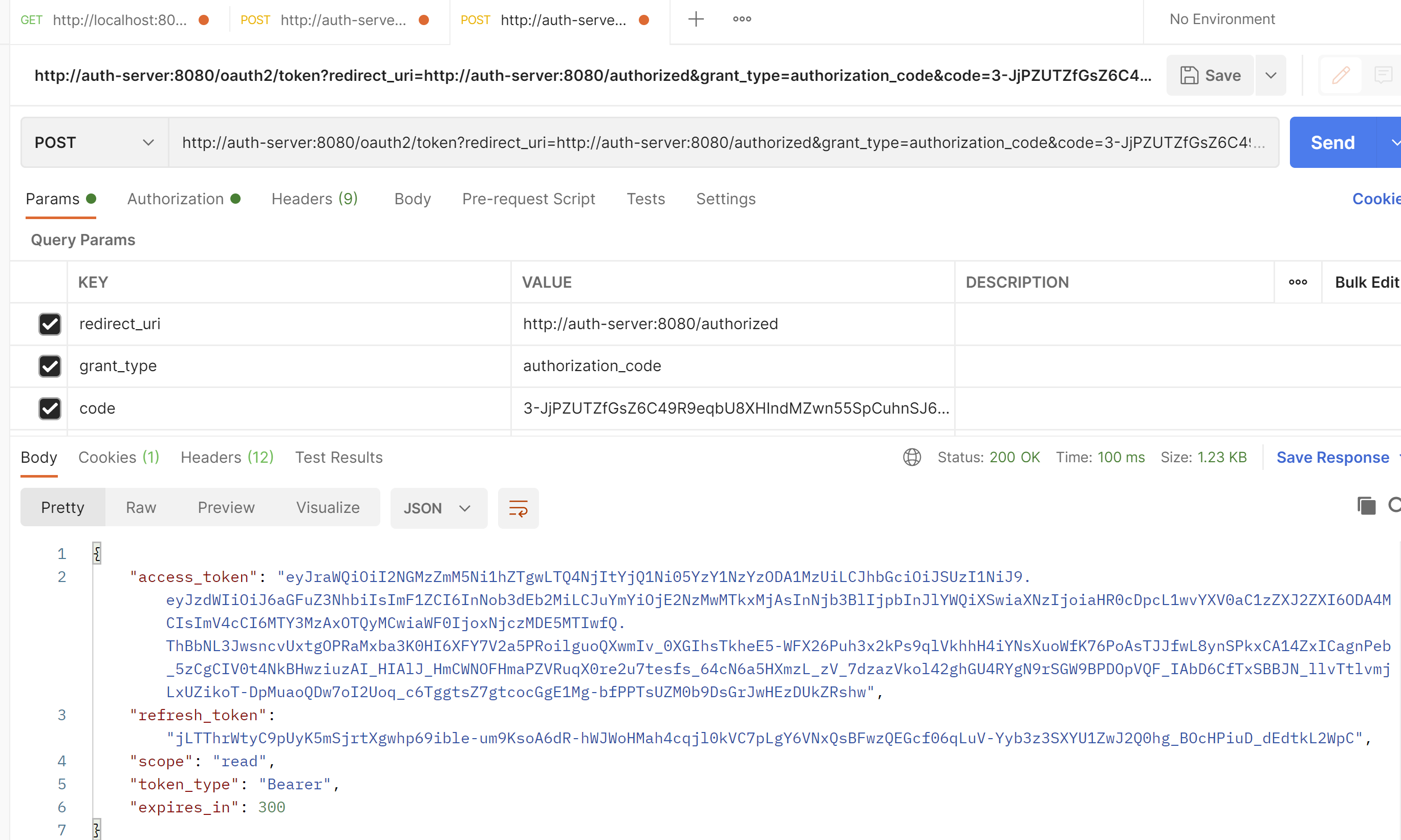Viewport: 1401px width, 840px height.
Task: Open tab options three-dot menu
Action: [742, 19]
